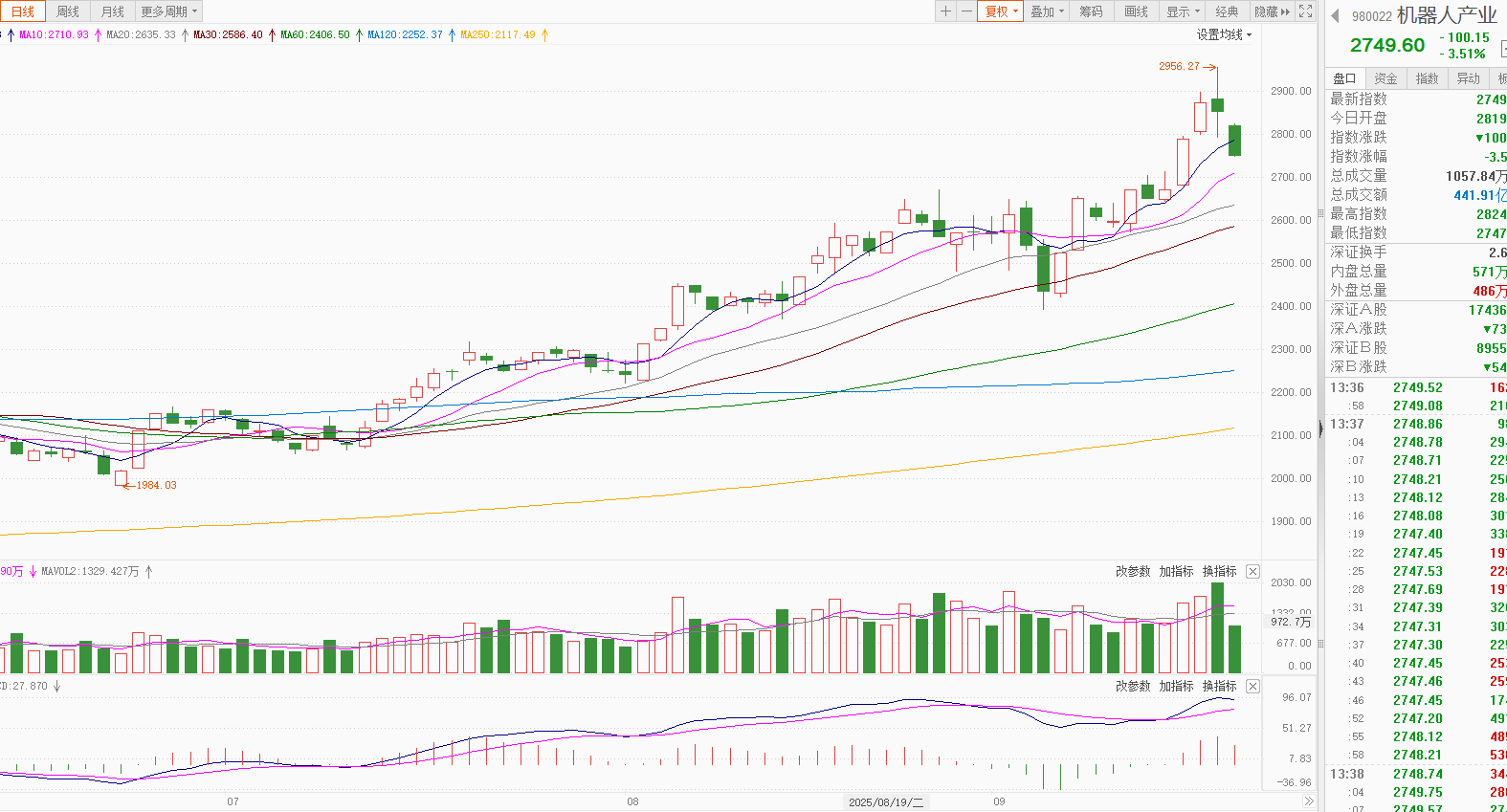1507x812 pixels.
Task: Select the 深证换手 row
Action: coord(1417,252)
